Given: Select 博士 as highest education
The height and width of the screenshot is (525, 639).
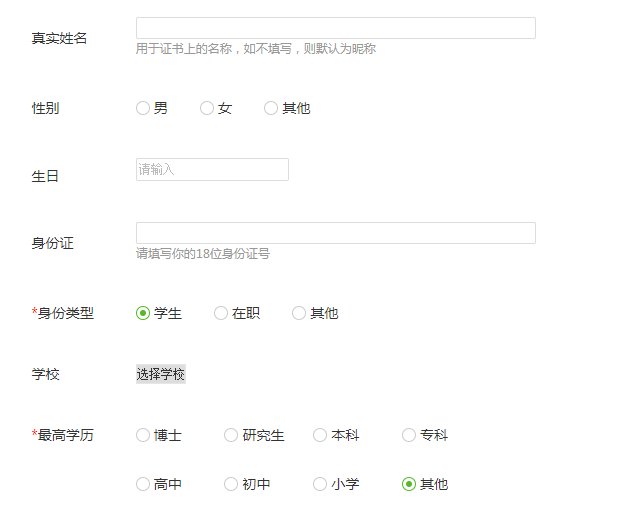Looking at the screenshot, I should pyautogui.click(x=143, y=435).
